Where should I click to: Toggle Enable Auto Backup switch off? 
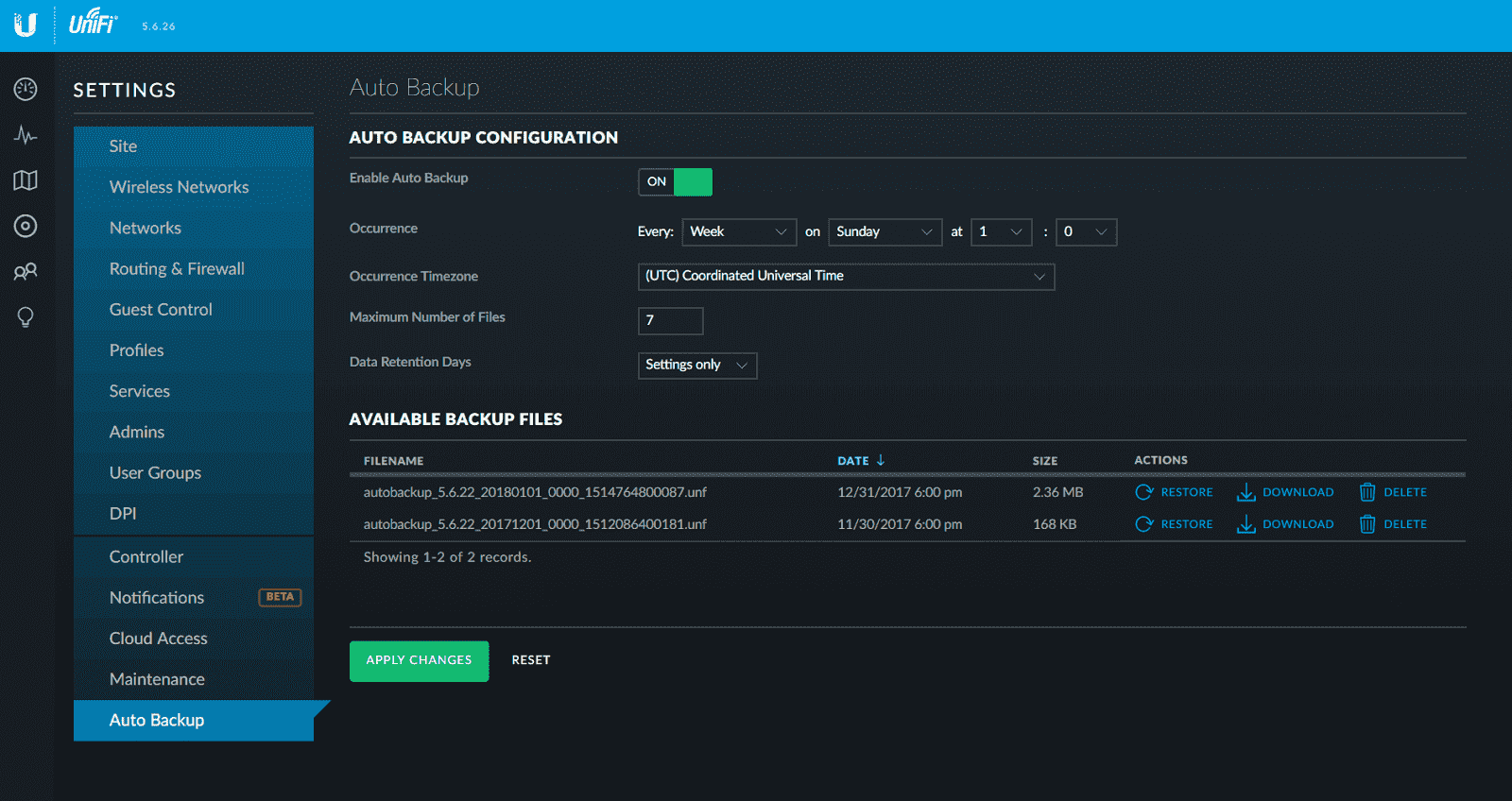pos(675,181)
